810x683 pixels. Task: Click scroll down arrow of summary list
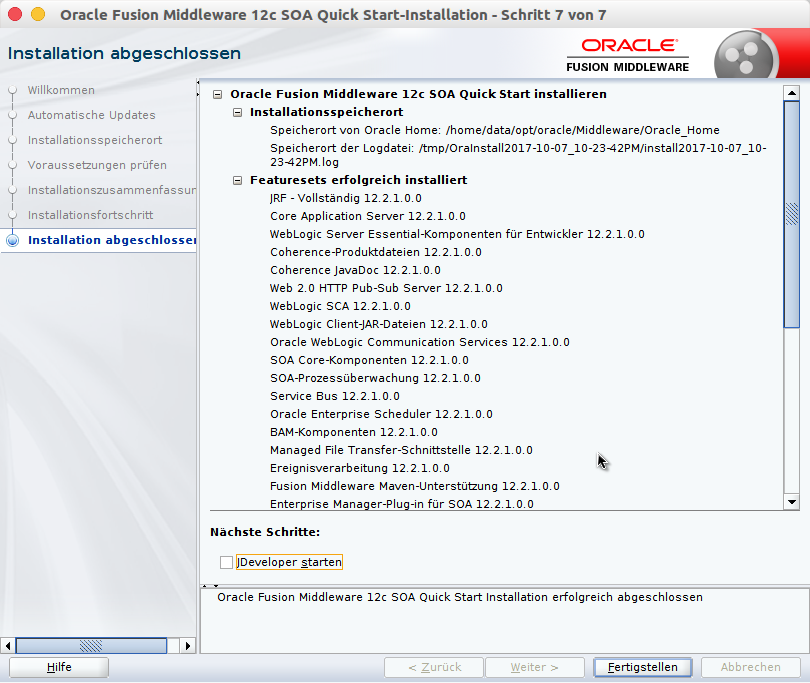coord(791,502)
